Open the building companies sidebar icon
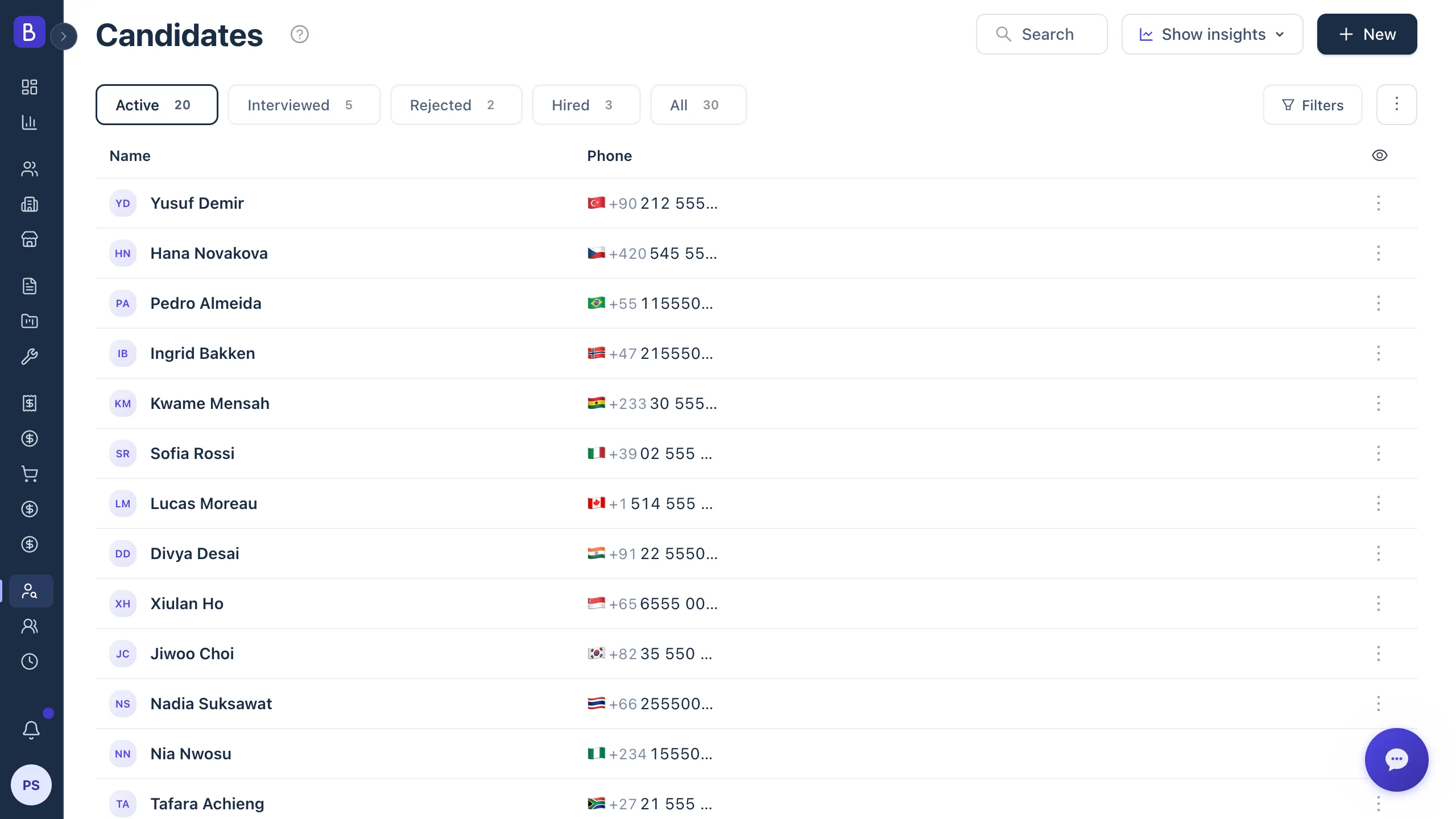Viewport: 1456px width, 819px height. [30, 204]
